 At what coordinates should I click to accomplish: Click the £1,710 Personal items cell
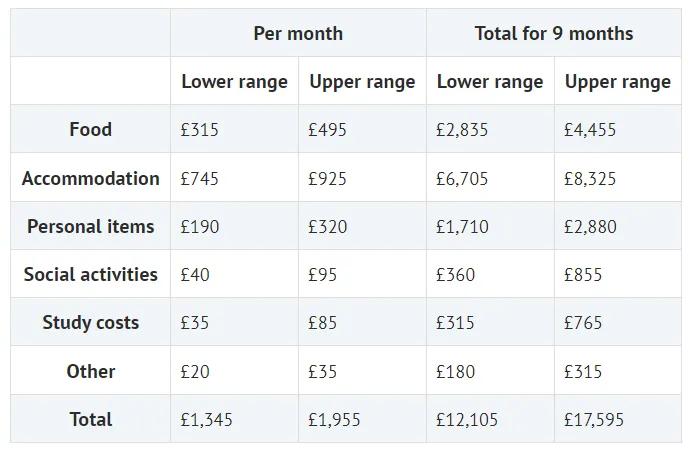click(462, 227)
